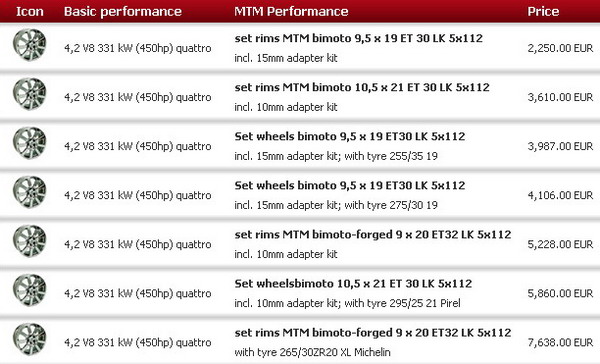
Task: Open Set wheels bimoto with tyre 255/35 19
Action: [x=350, y=136]
